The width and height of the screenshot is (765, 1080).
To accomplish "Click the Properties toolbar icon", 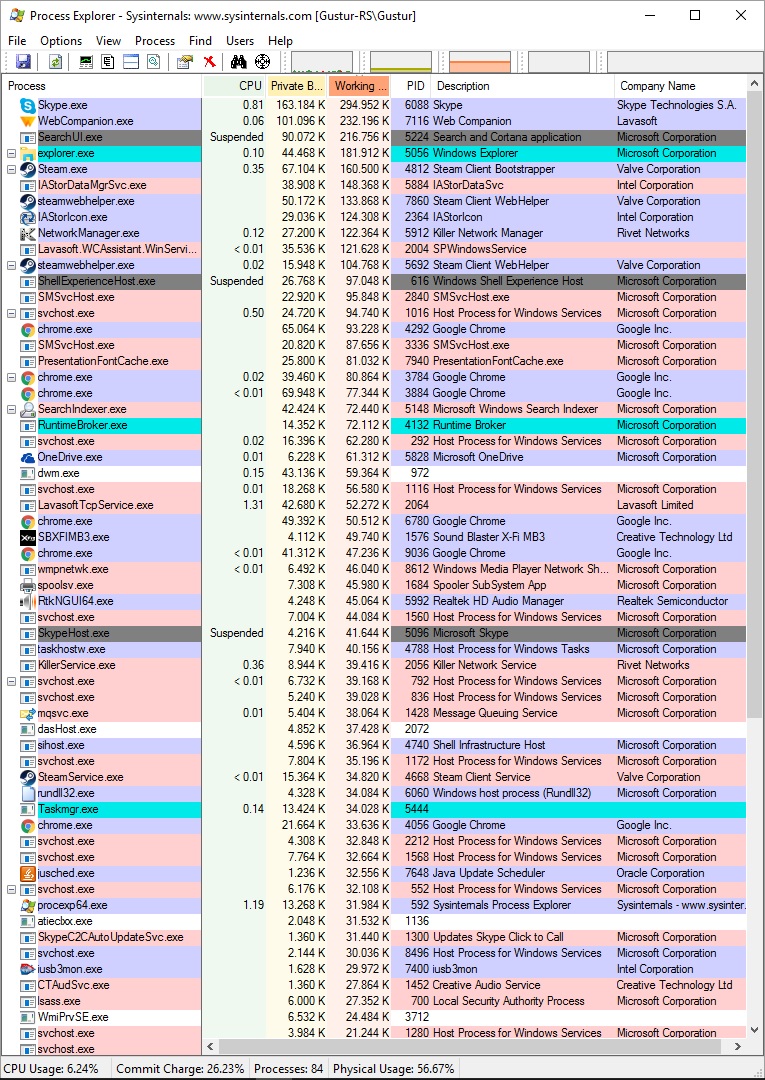I will [184, 62].
